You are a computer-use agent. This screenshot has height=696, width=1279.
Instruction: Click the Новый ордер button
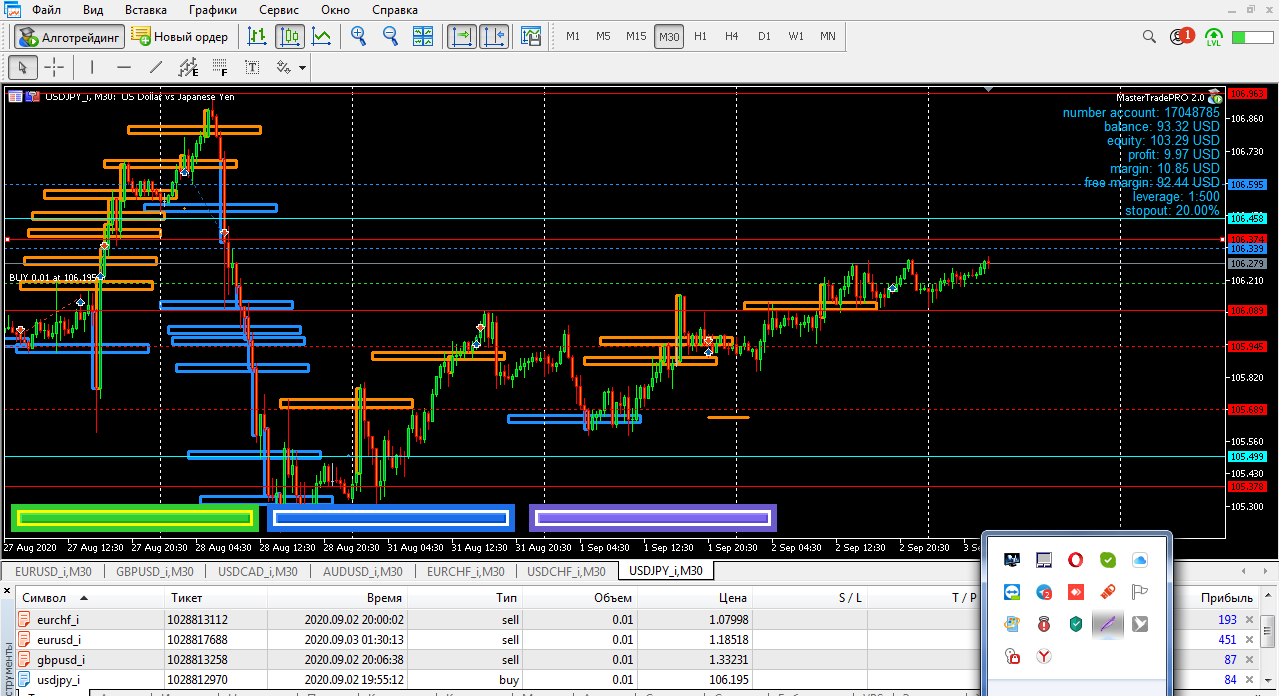coord(180,37)
